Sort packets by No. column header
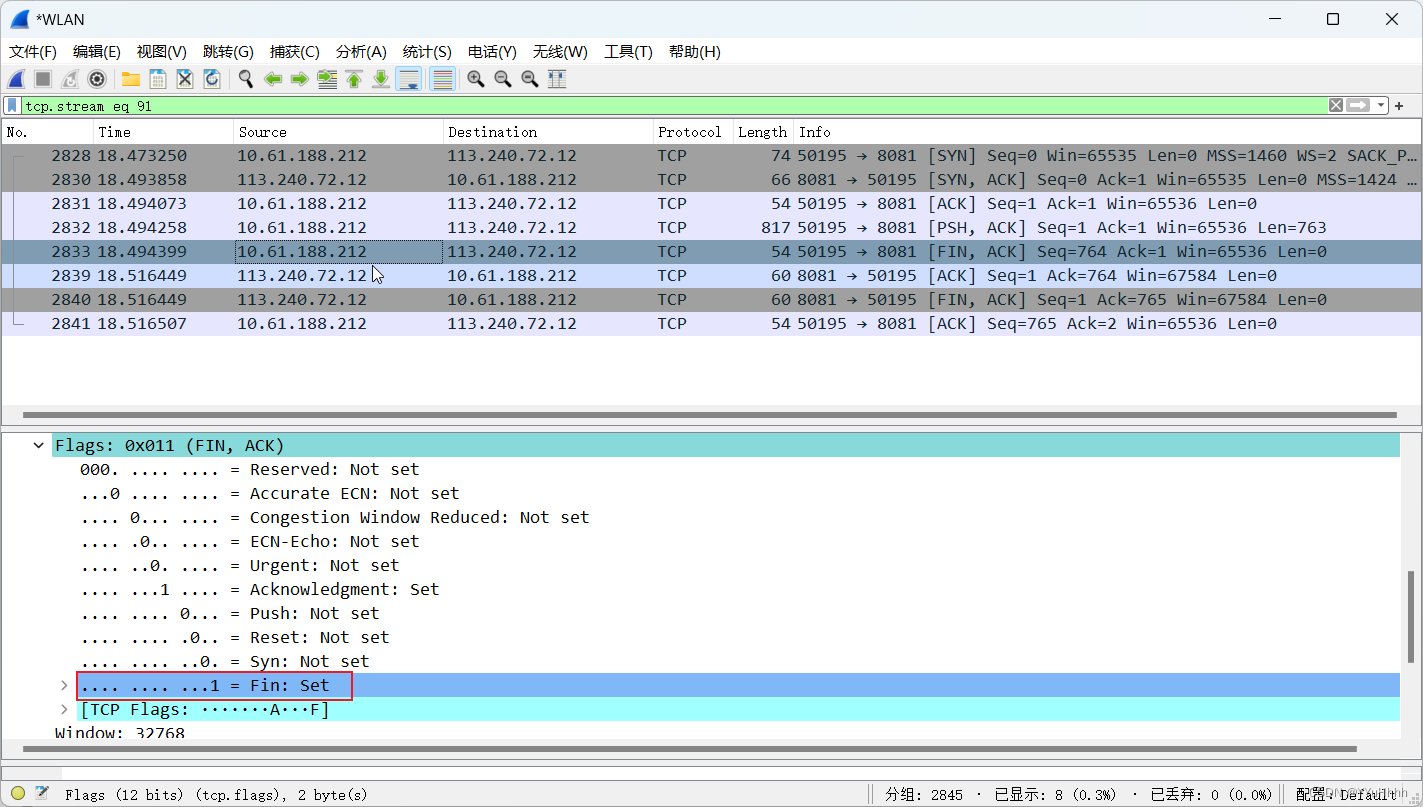 tap(48, 132)
